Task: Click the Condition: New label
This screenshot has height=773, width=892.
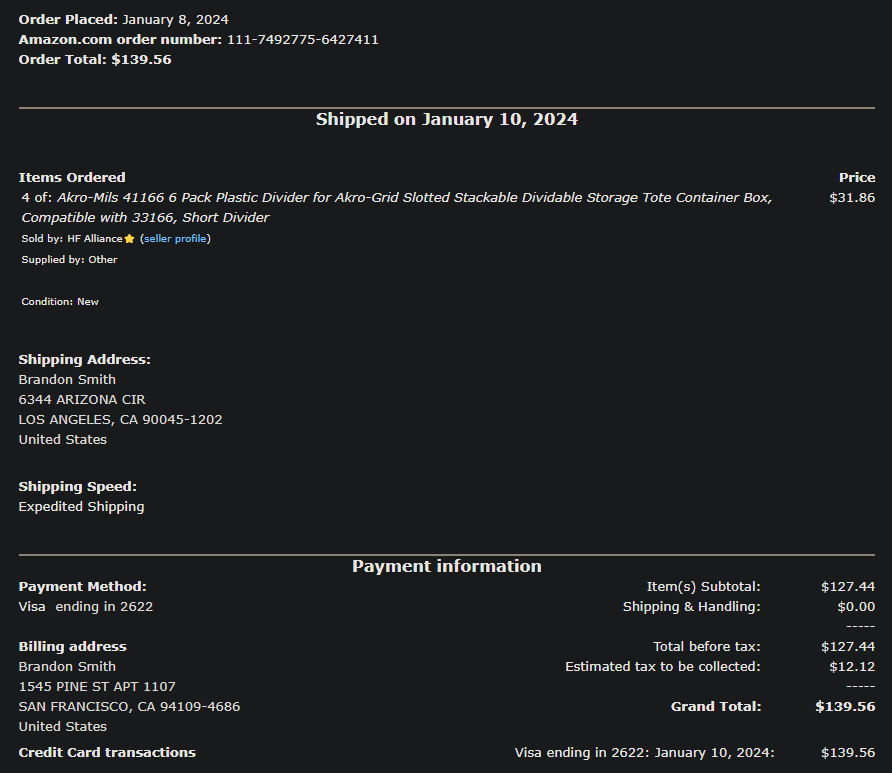Action: [60, 302]
